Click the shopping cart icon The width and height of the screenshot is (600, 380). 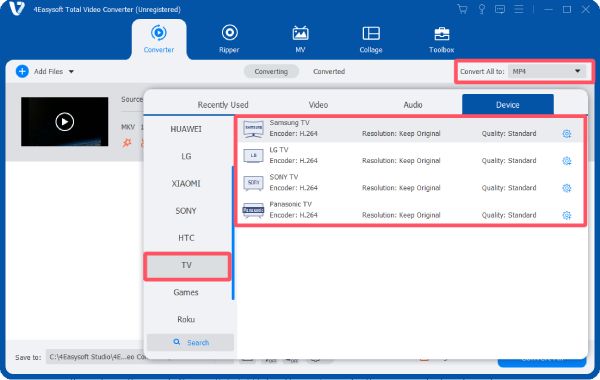(462, 9)
